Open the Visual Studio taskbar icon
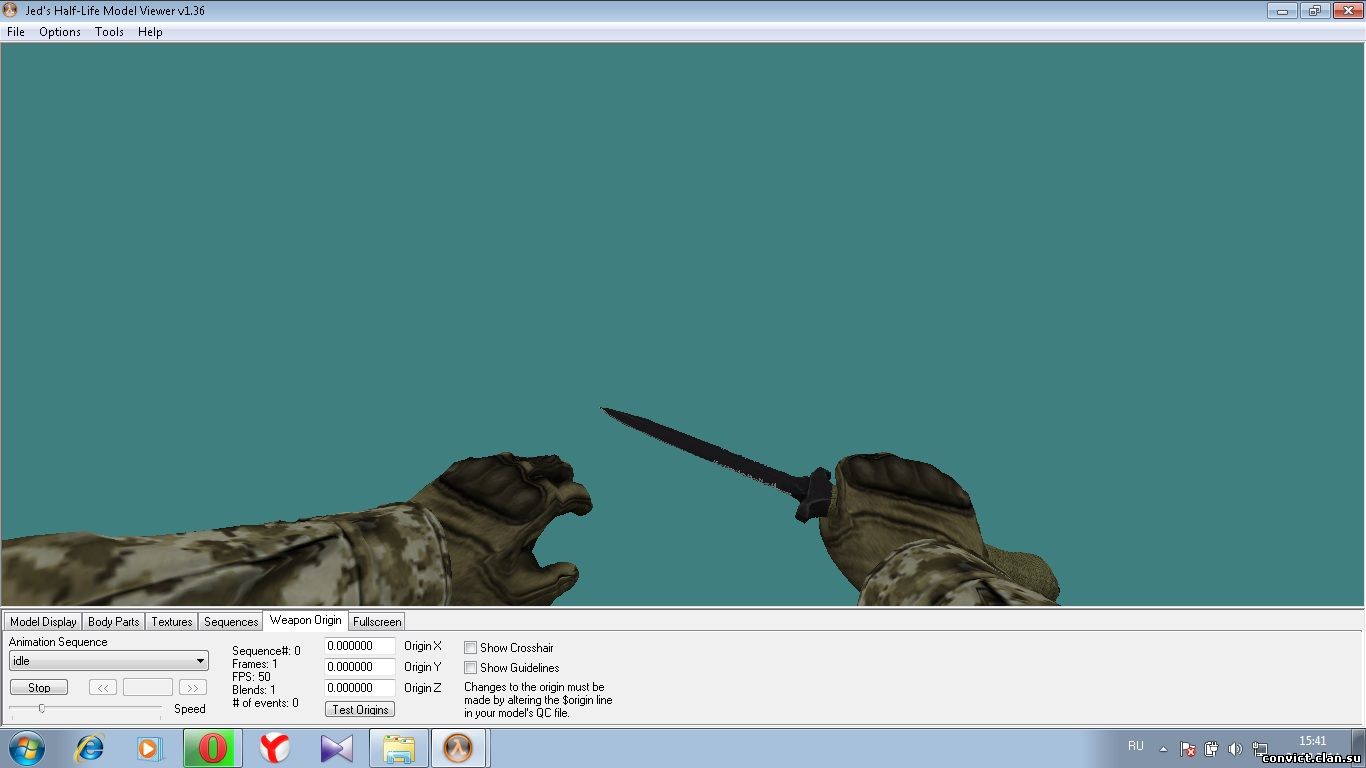 (x=337, y=748)
